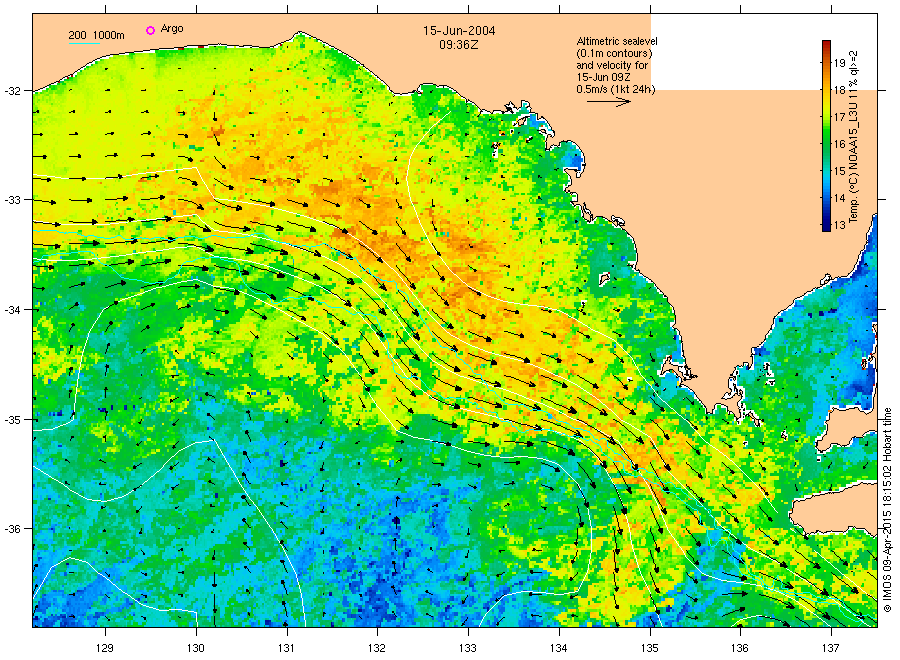Click the '14' value on temperature scale
The image size is (900, 660).
[840, 198]
